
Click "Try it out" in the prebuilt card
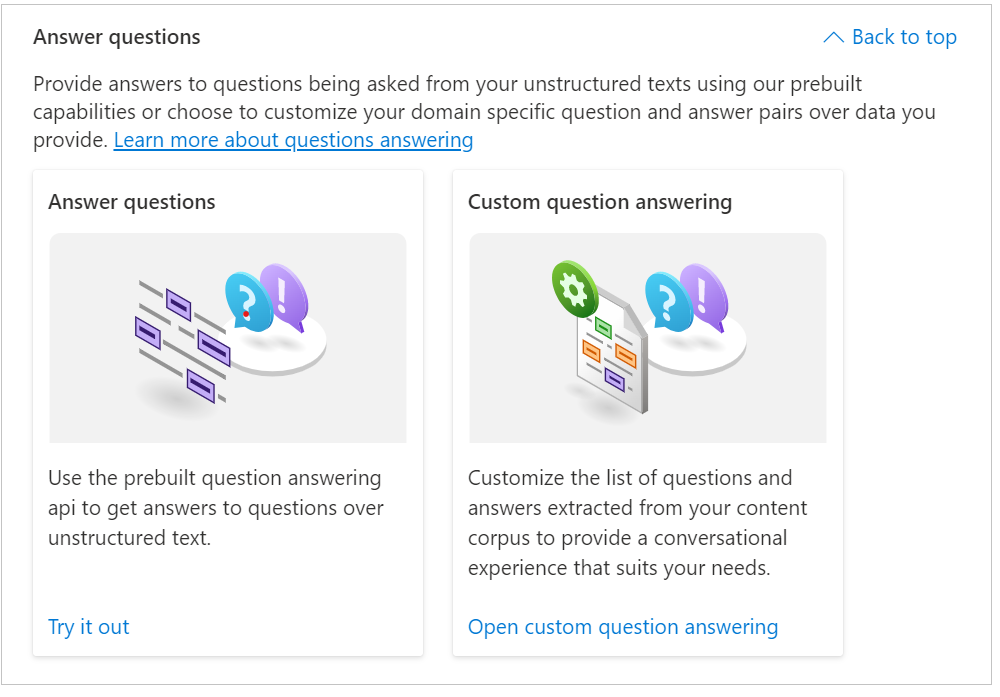[89, 627]
